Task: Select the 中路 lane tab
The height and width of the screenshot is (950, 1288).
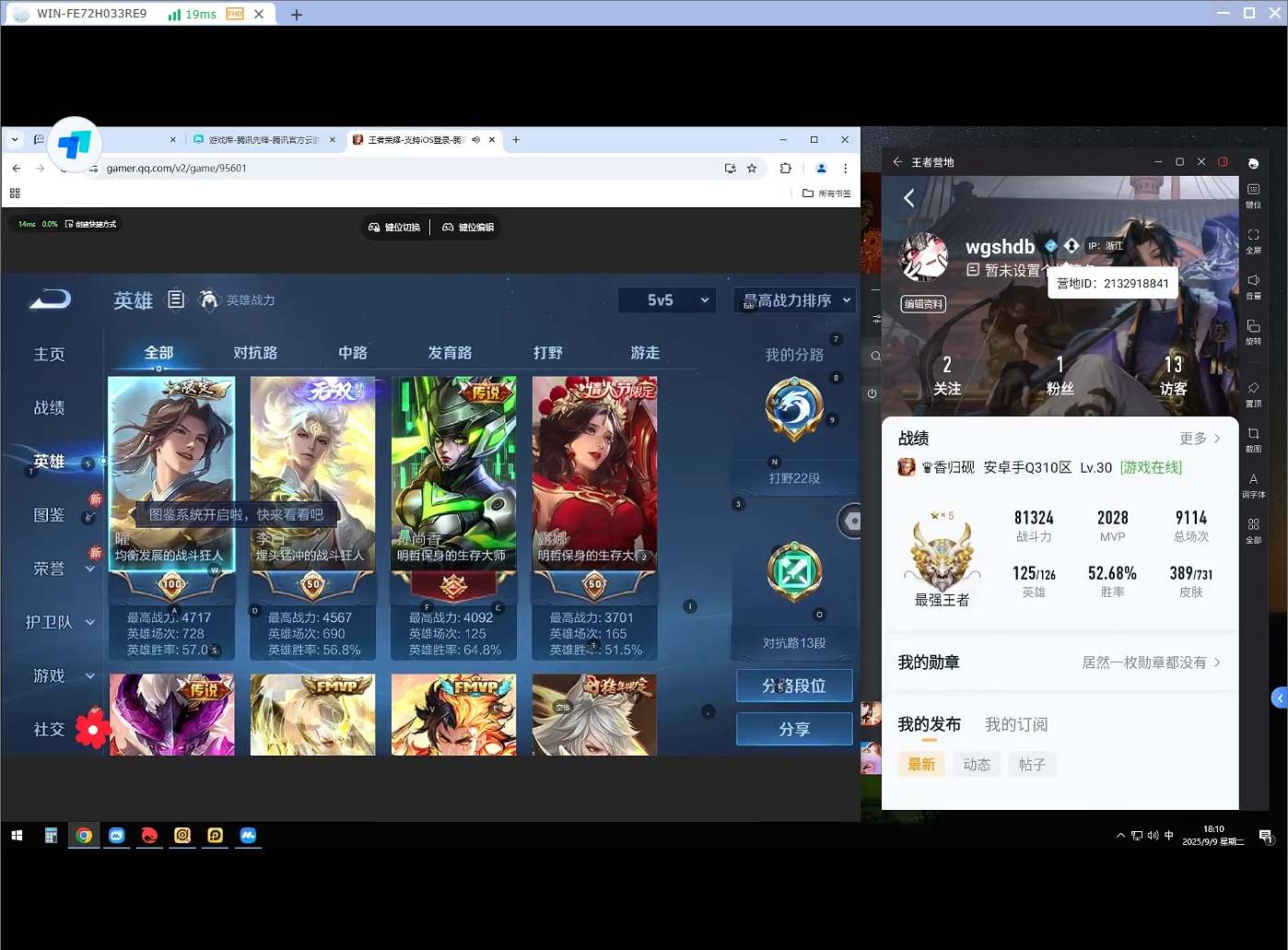Action: pyautogui.click(x=353, y=353)
